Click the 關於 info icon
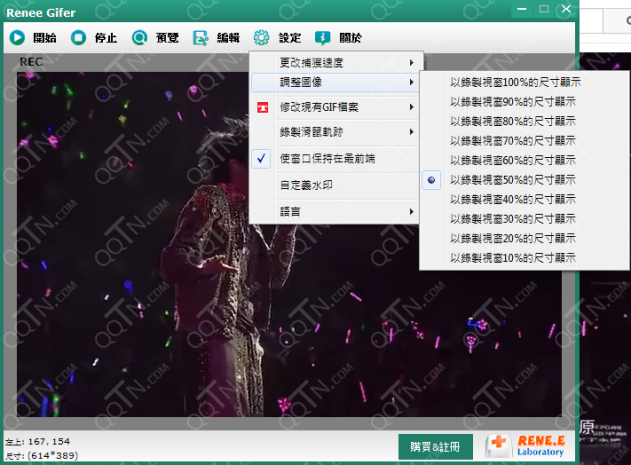 click(322, 38)
